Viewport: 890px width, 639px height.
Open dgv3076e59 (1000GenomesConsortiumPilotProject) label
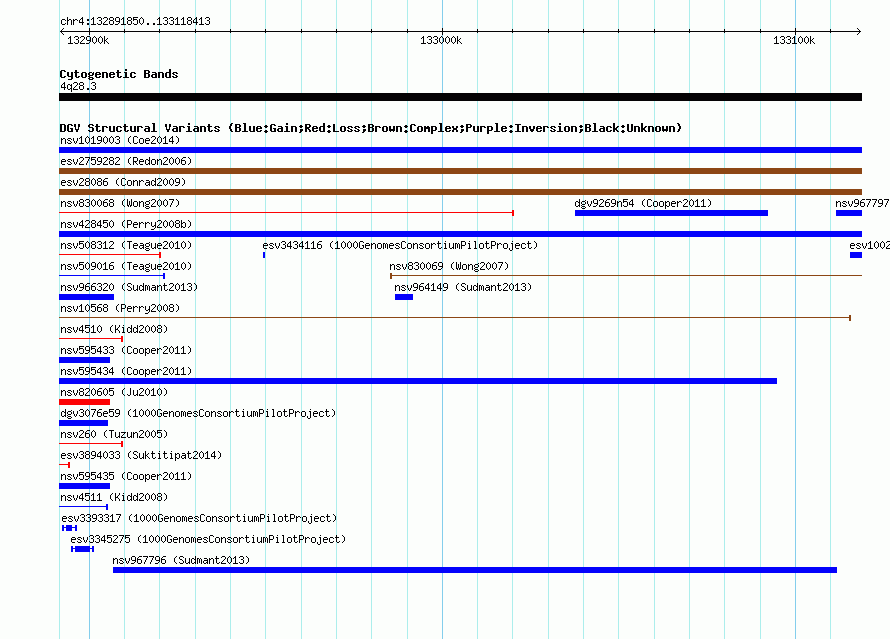pyautogui.click(x=198, y=413)
